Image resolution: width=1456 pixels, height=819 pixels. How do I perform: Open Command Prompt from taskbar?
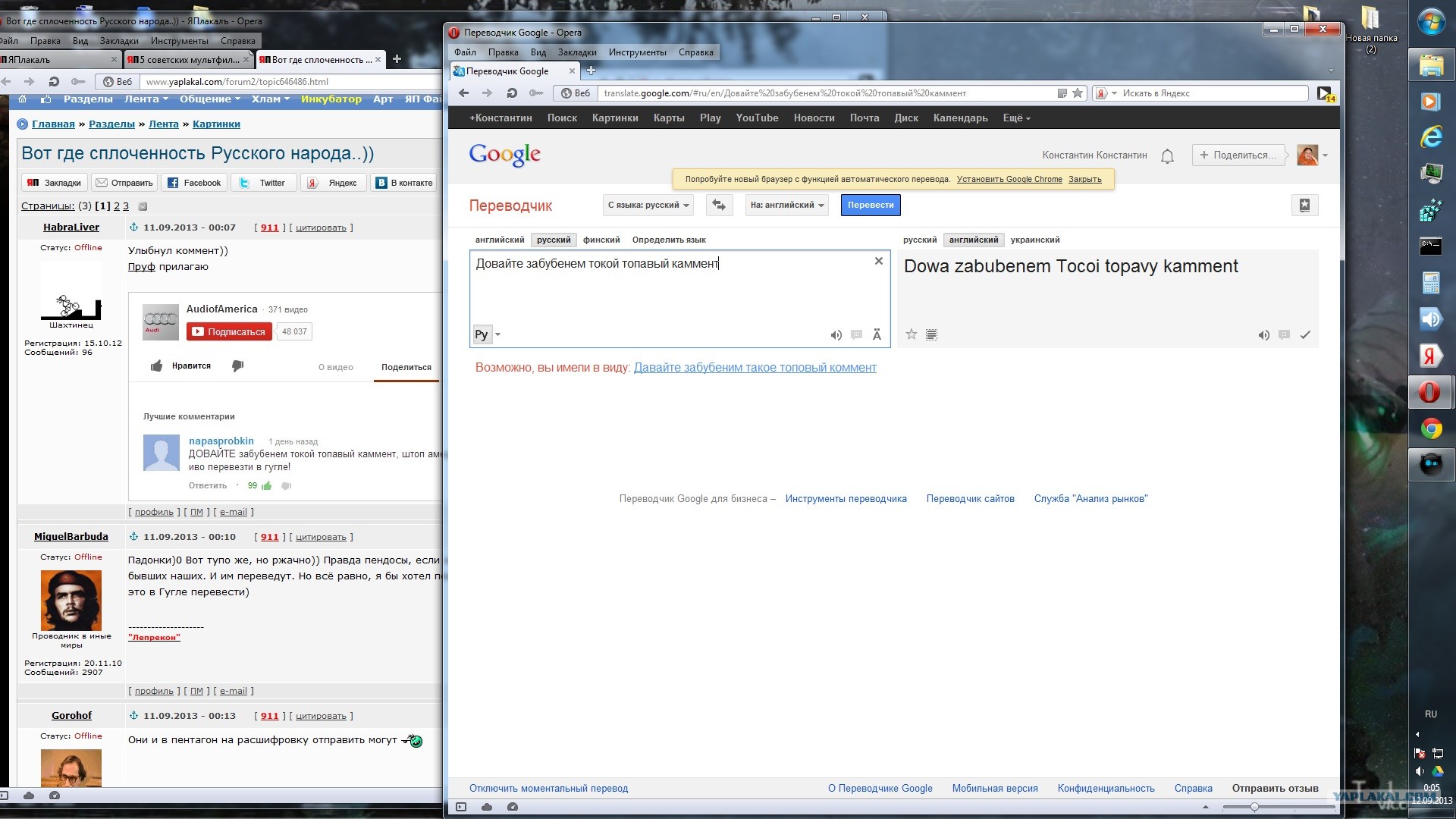(1431, 246)
